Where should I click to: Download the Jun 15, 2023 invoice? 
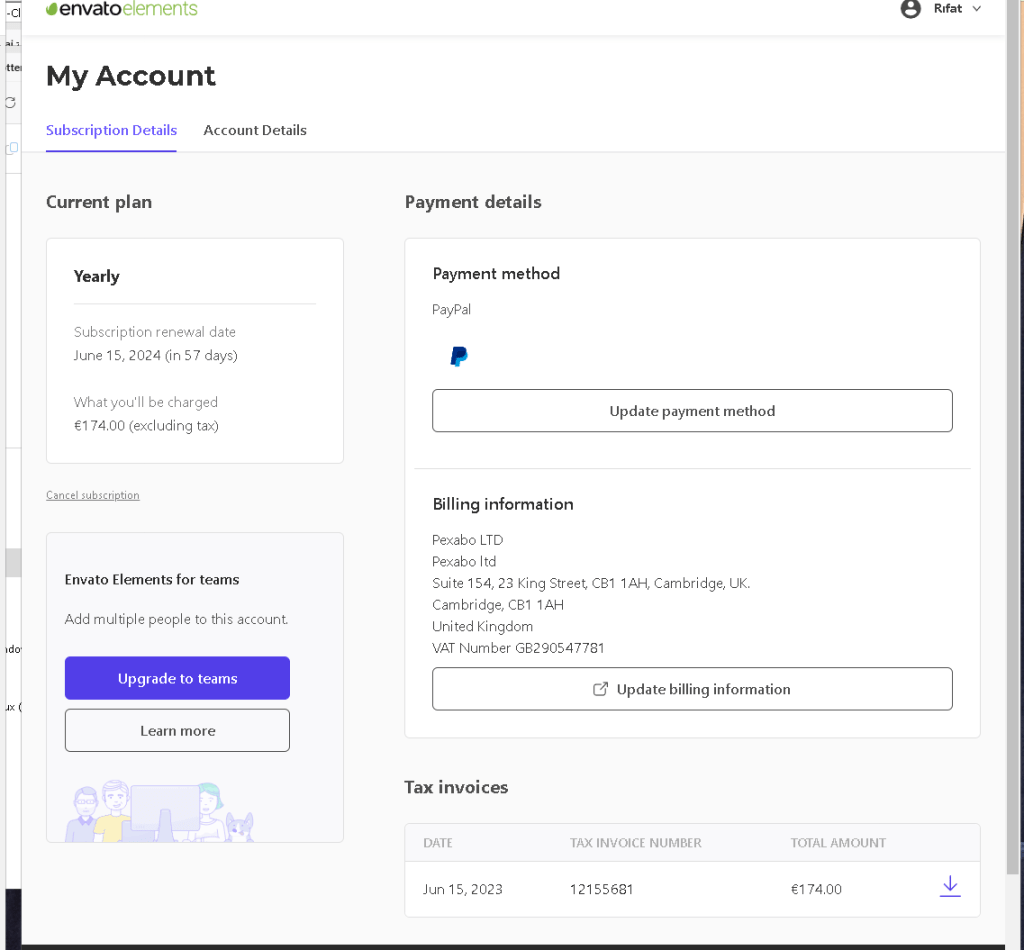[x=950, y=887]
